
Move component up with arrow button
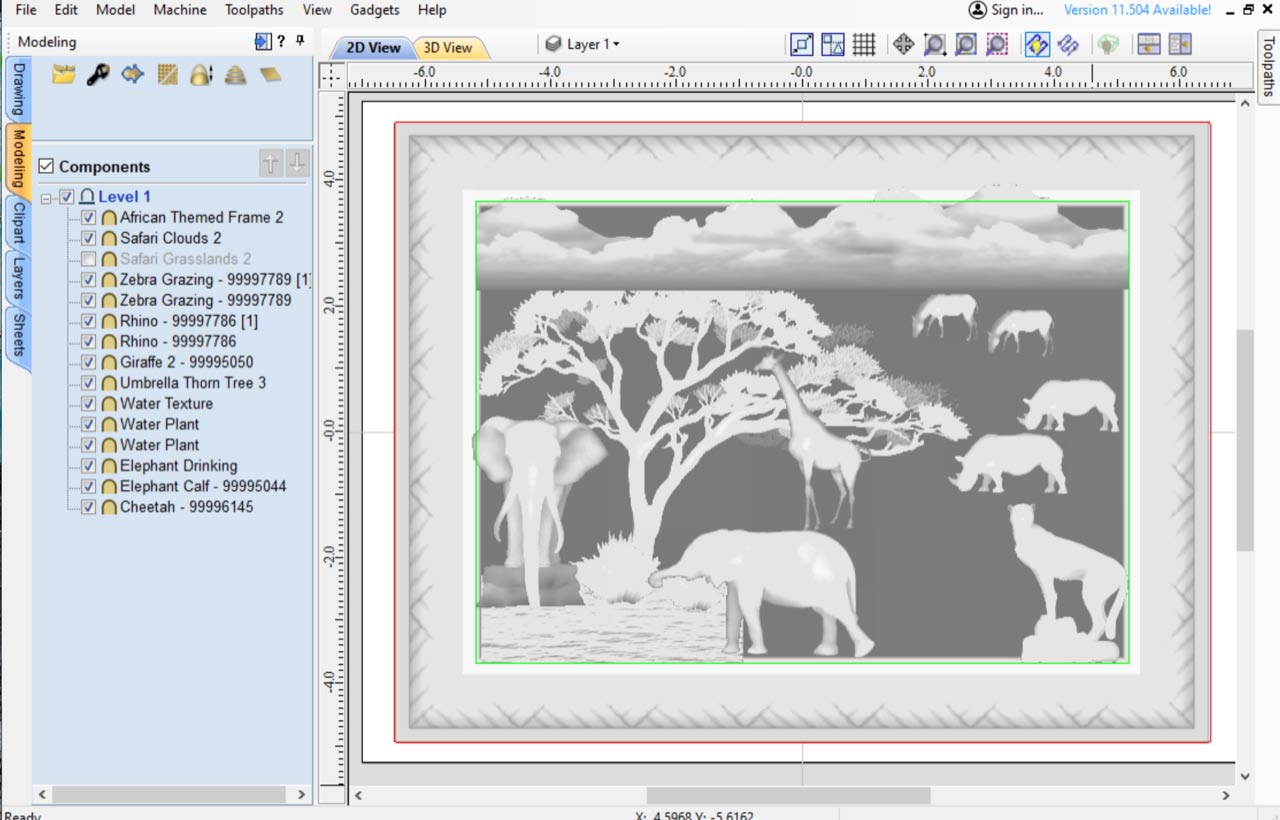pyautogui.click(x=270, y=164)
